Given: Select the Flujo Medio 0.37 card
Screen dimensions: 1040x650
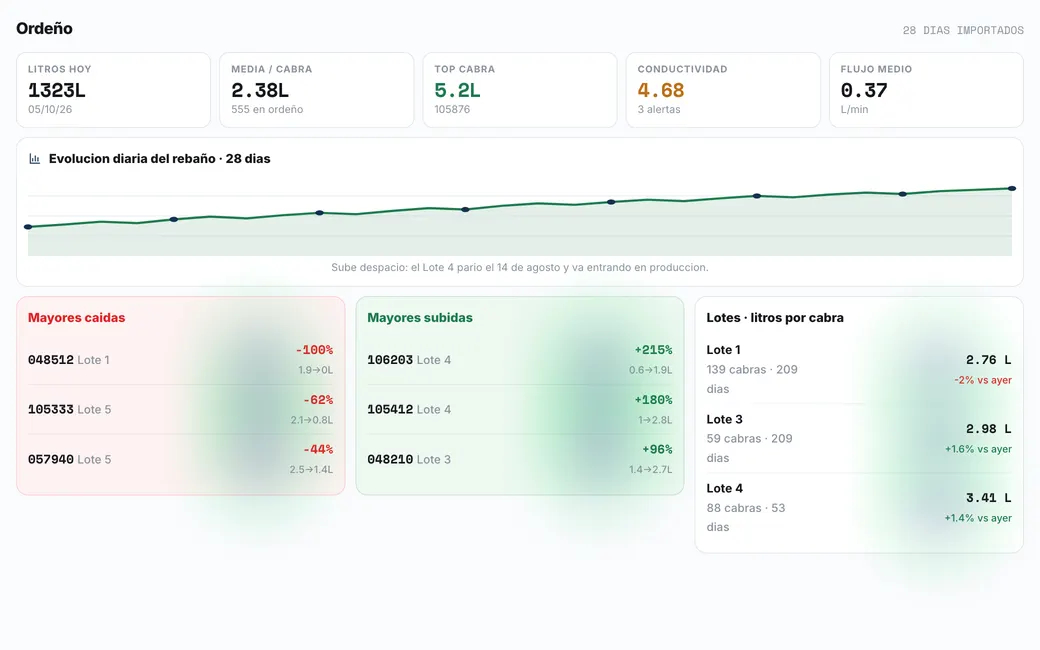Looking at the screenshot, I should point(926,90).
